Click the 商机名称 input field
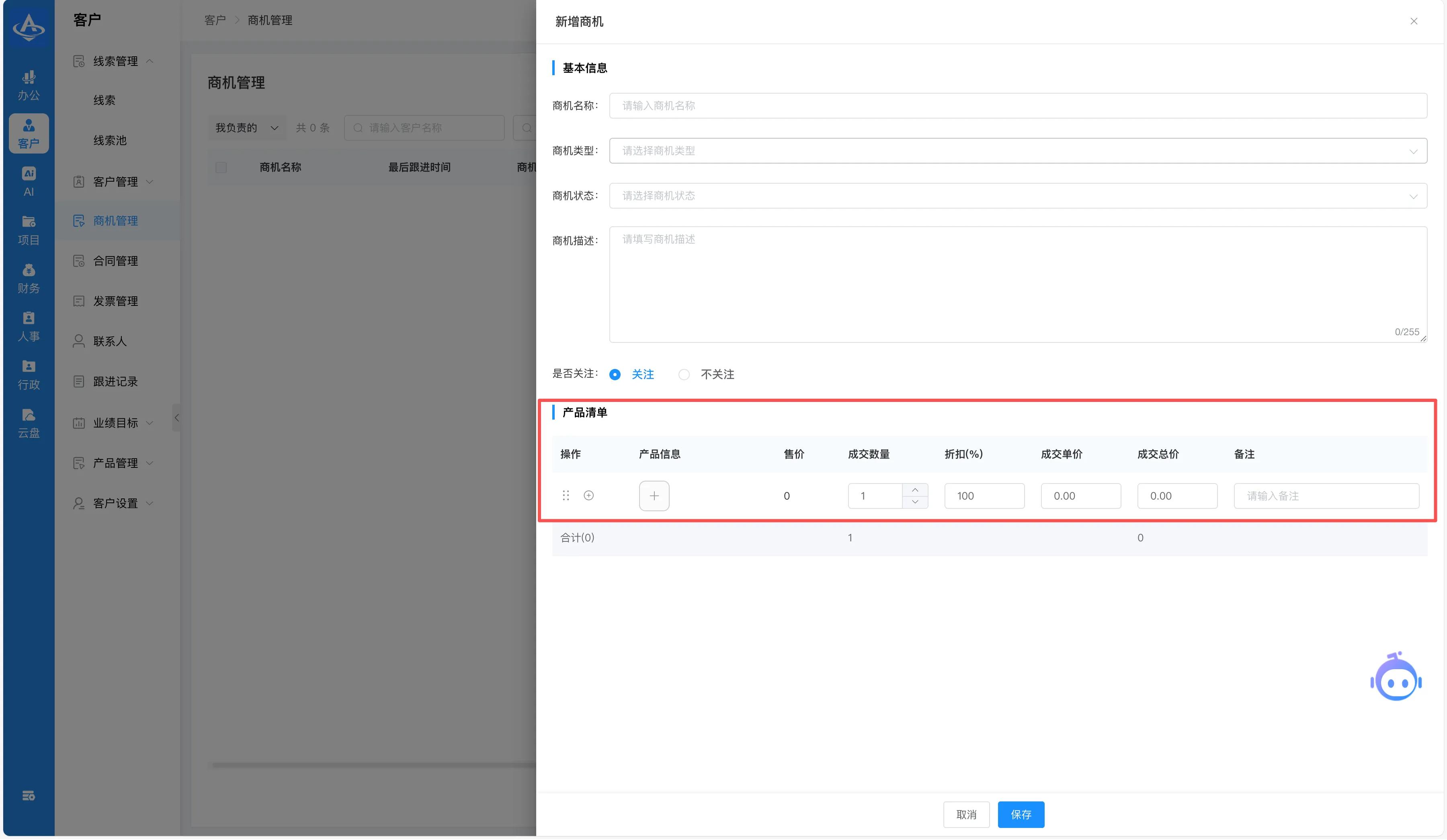1447x840 pixels. click(x=1017, y=106)
